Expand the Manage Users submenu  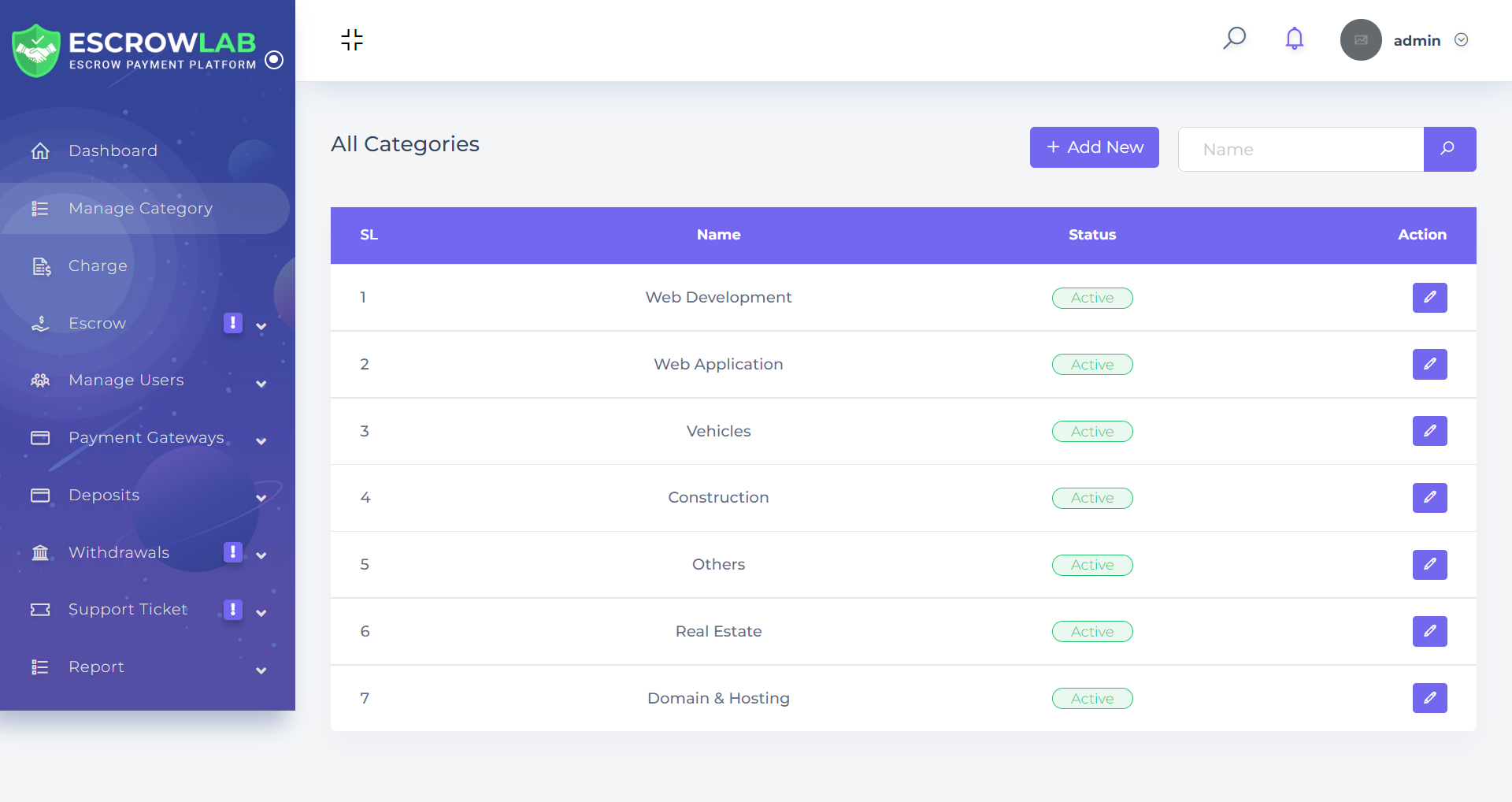click(261, 384)
